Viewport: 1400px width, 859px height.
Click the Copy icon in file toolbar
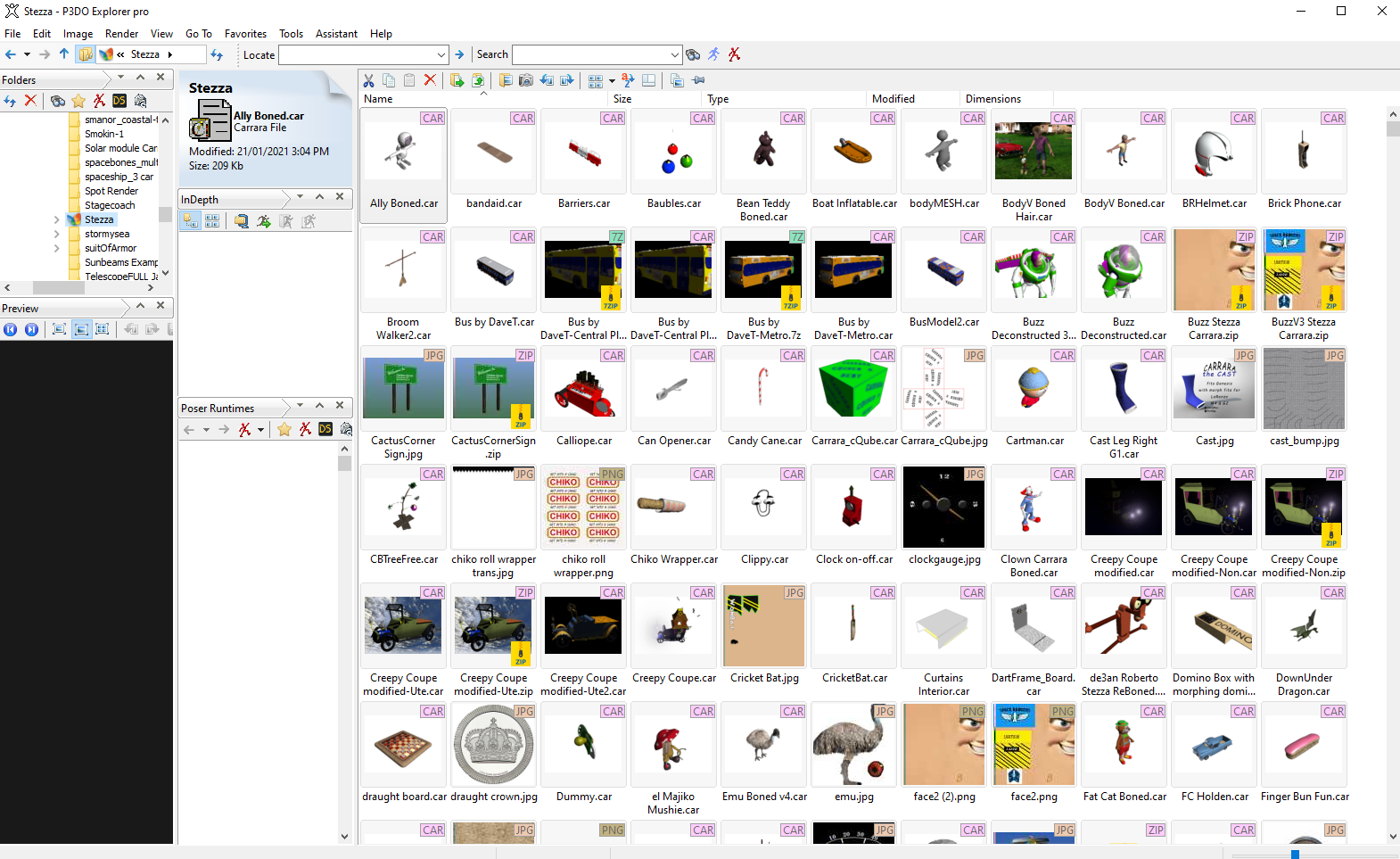tap(389, 80)
